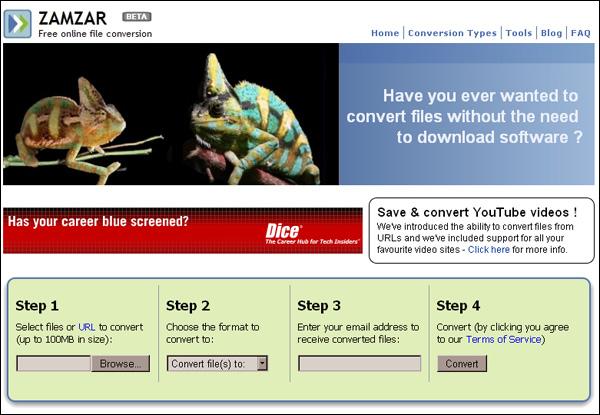Open the Blog navigation link

pyautogui.click(x=551, y=33)
